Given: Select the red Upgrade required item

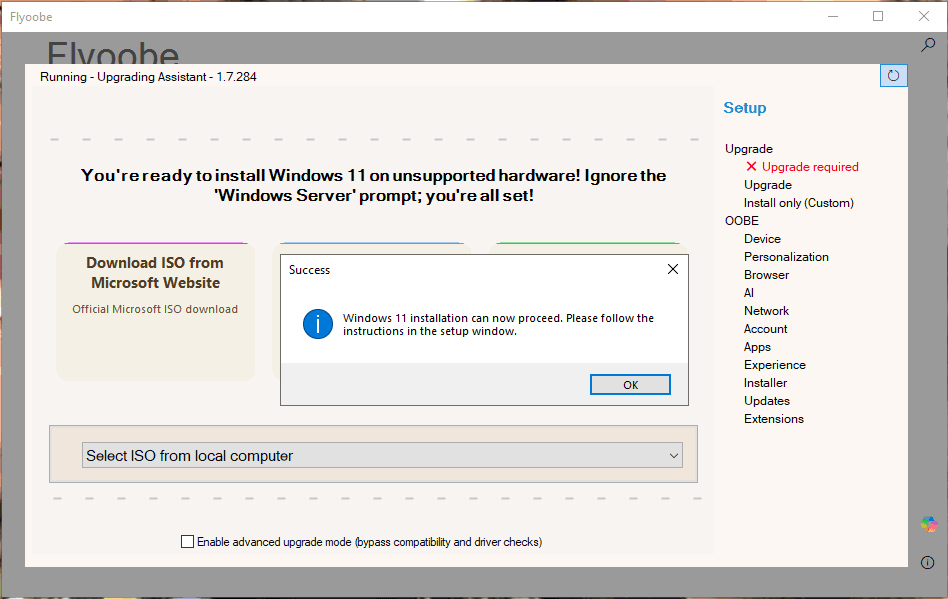Looking at the screenshot, I should point(802,167).
